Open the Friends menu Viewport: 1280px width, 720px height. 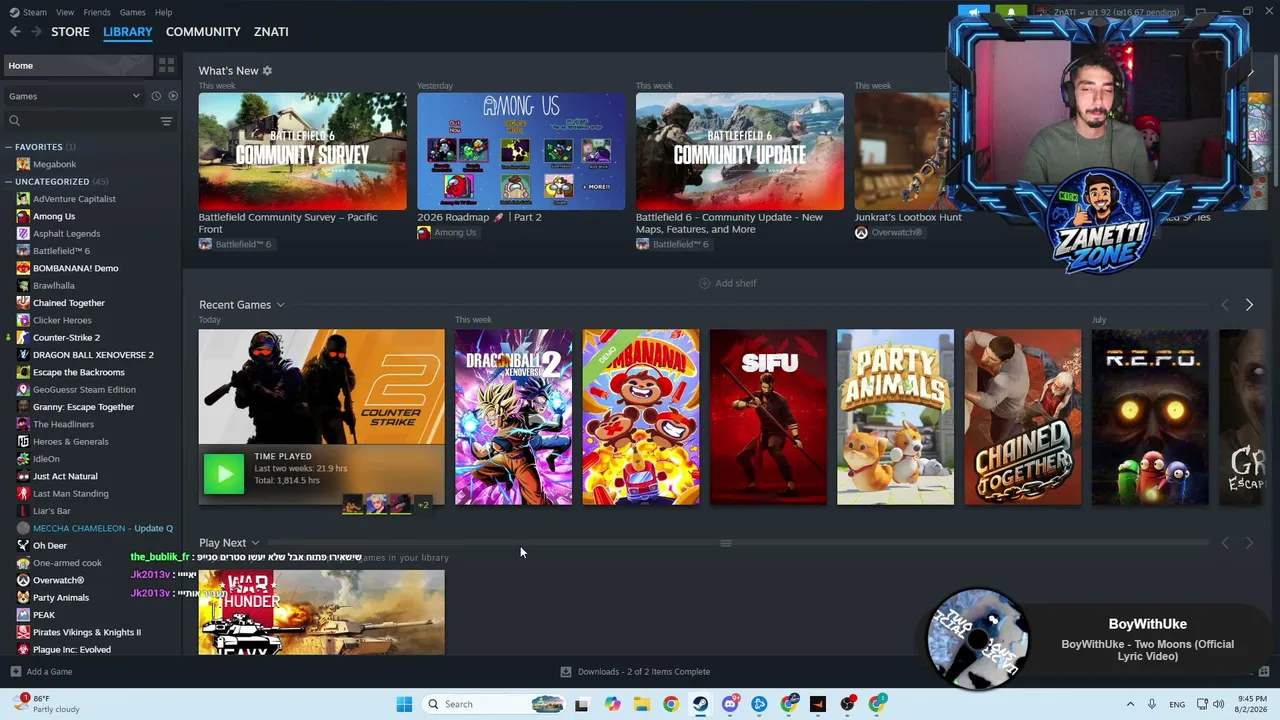coord(97,12)
